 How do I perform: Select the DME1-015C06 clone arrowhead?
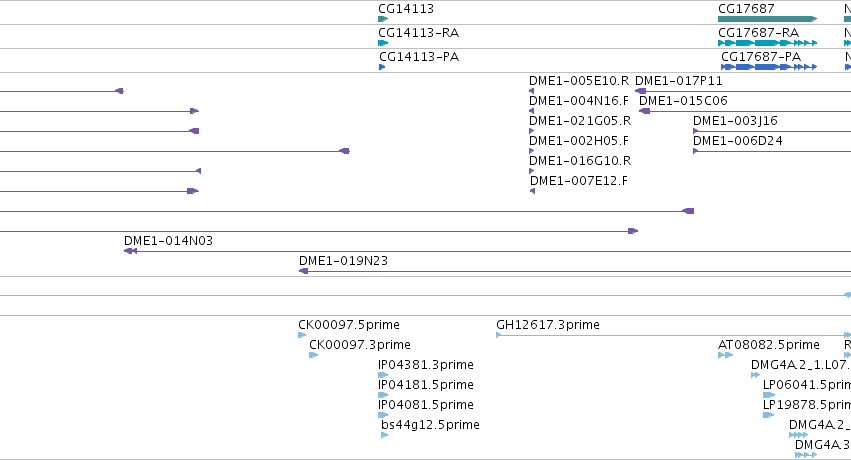pyautogui.click(x=644, y=111)
